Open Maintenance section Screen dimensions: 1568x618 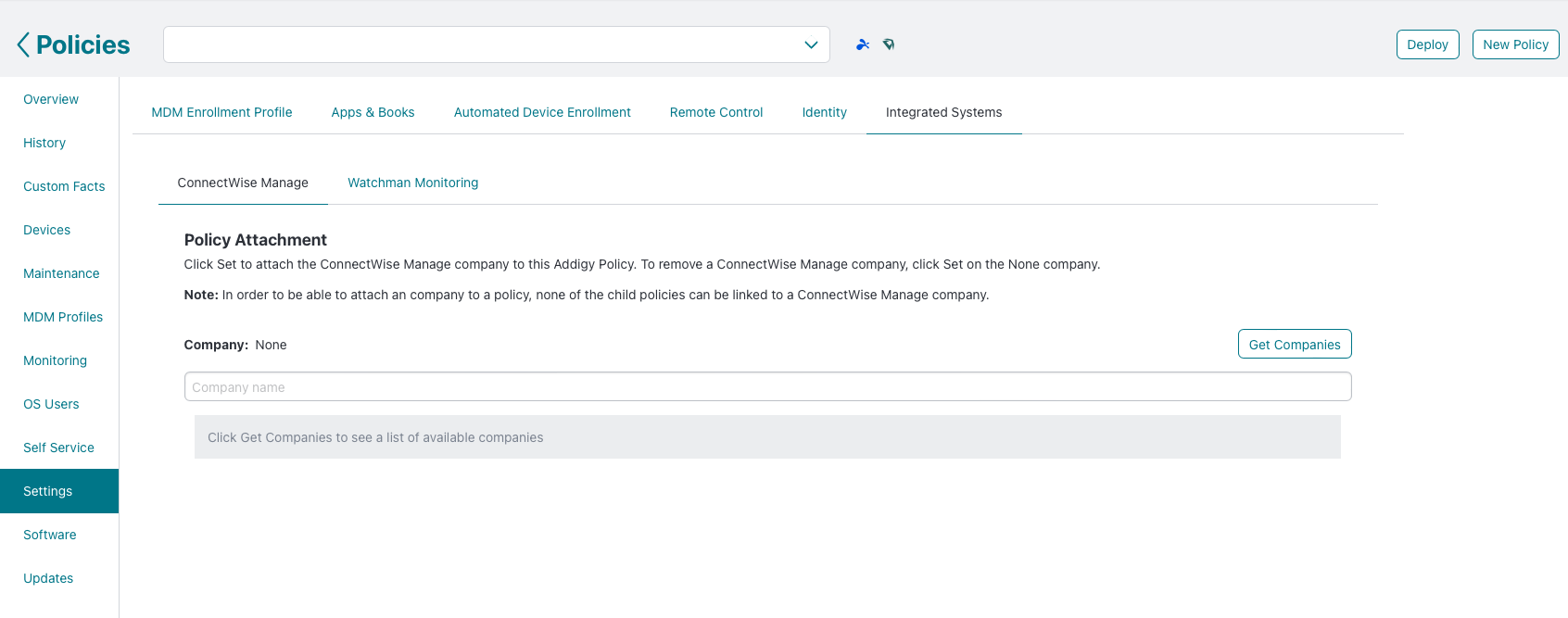(61, 273)
